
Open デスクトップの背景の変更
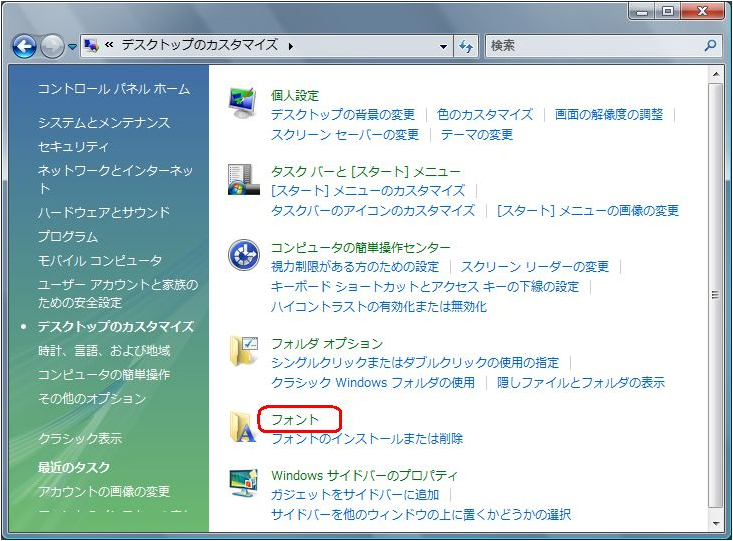click(343, 115)
